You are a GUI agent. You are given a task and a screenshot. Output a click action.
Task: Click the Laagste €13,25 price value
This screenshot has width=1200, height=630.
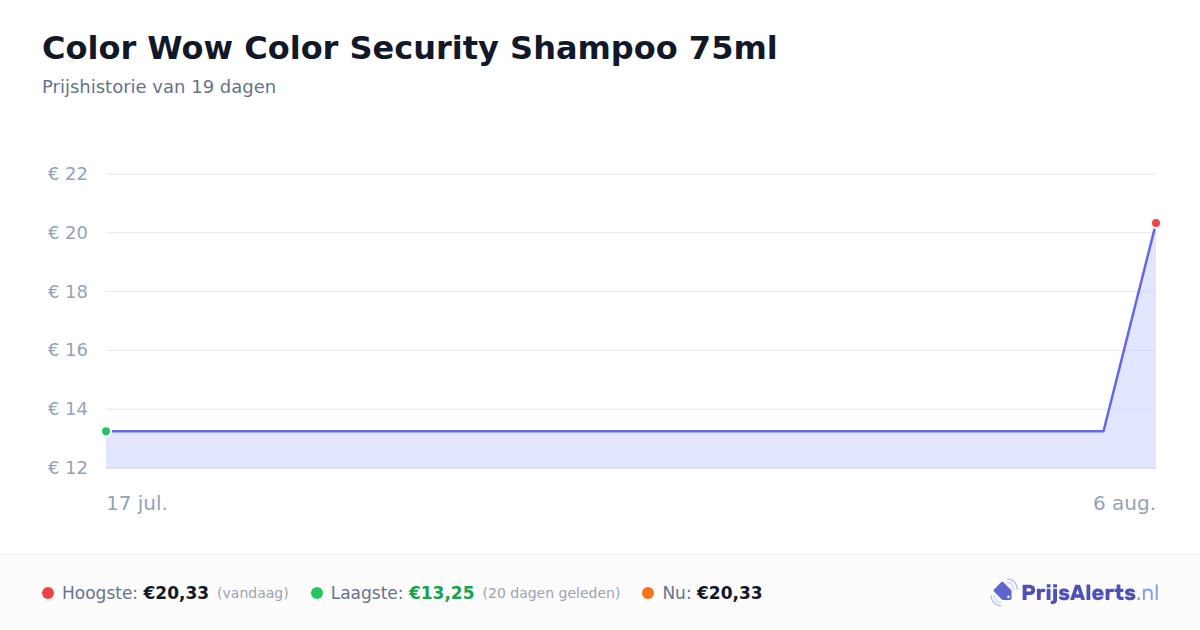click(x=441, y=593)
